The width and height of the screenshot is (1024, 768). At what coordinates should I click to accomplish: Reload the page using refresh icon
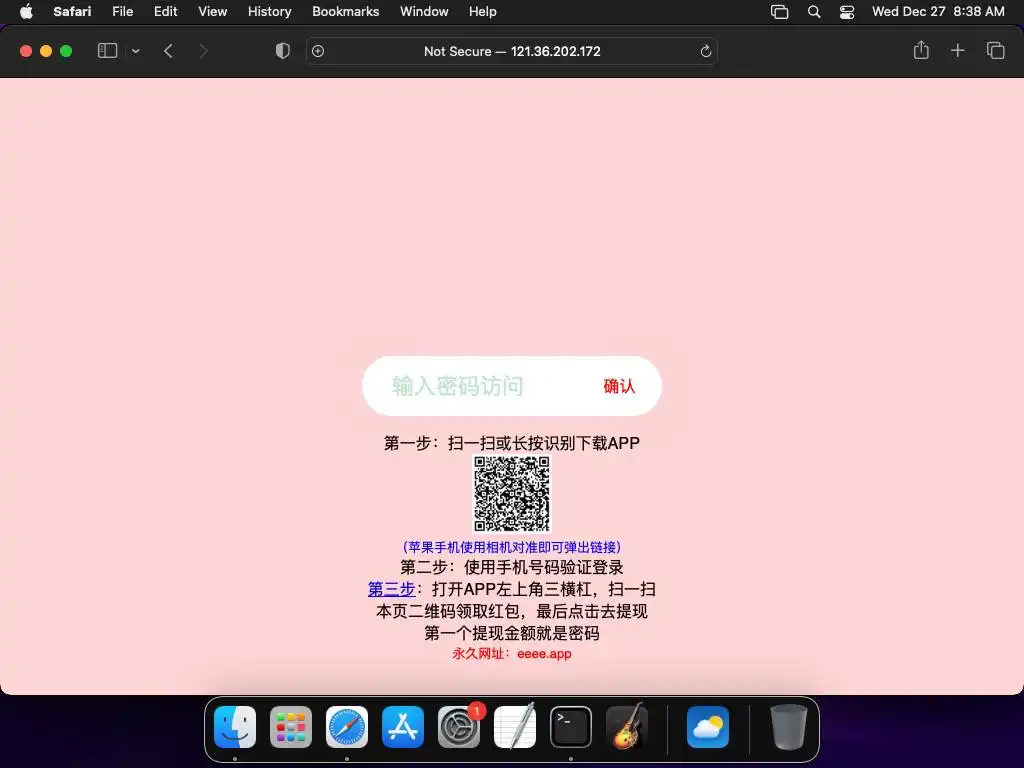pyautogui.click(x=705, y=51)
